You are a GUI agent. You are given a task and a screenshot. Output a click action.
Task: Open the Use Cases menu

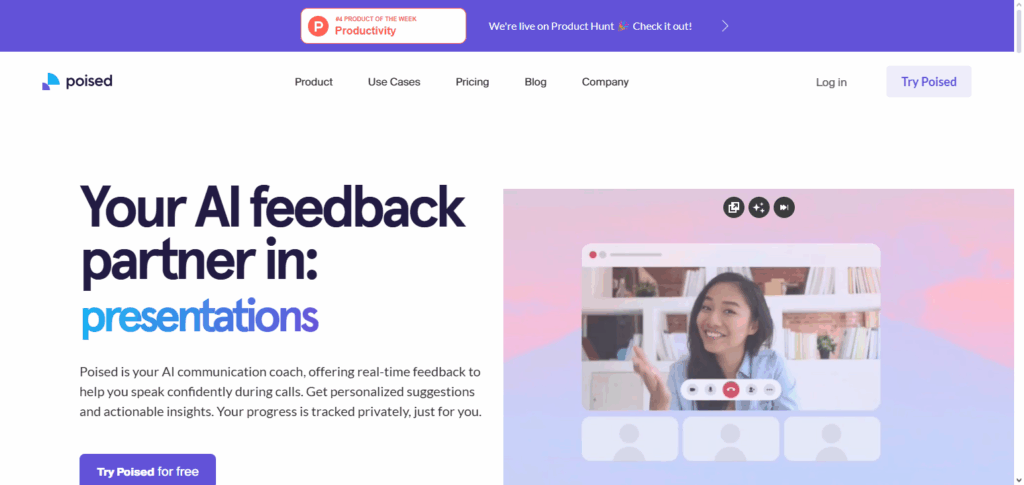coord(394,82)
